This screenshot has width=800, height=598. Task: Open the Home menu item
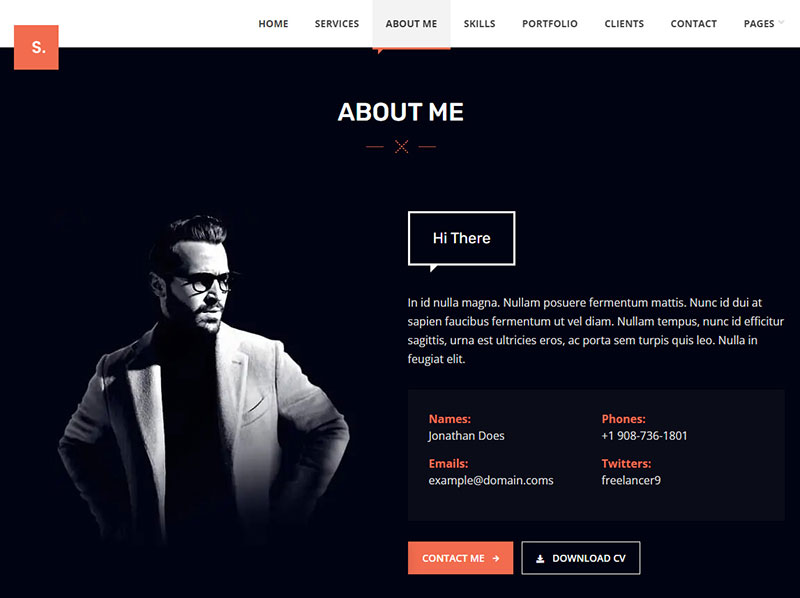[273, 24]
